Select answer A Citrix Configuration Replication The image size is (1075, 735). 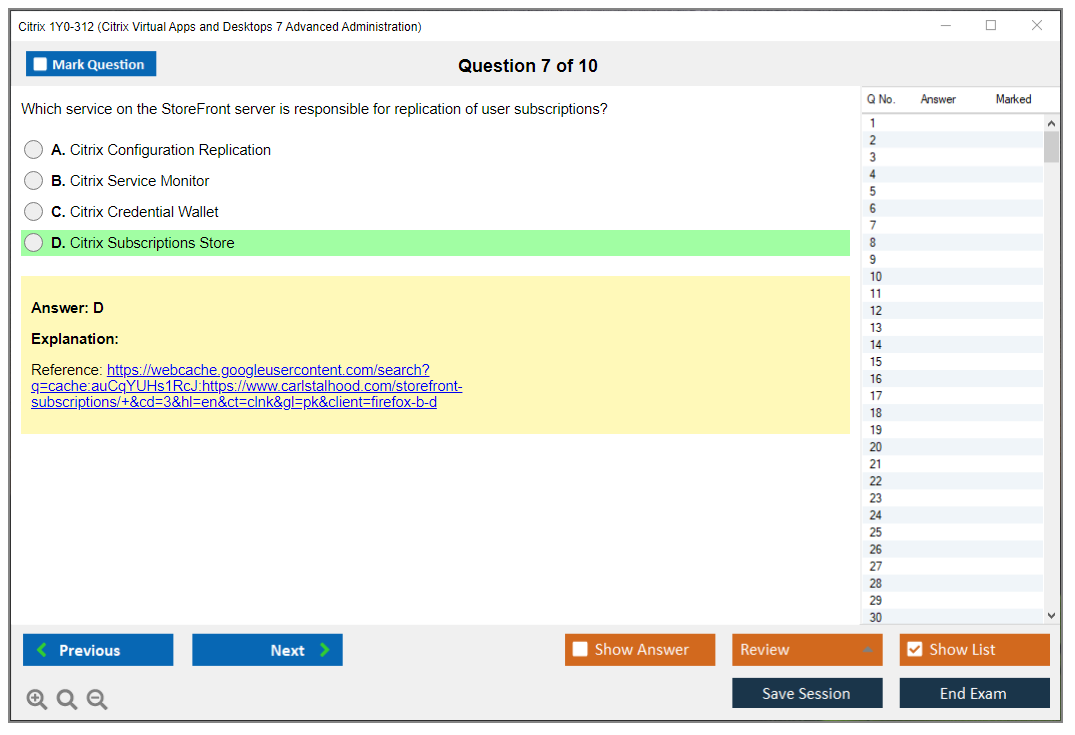coord(34,150)
